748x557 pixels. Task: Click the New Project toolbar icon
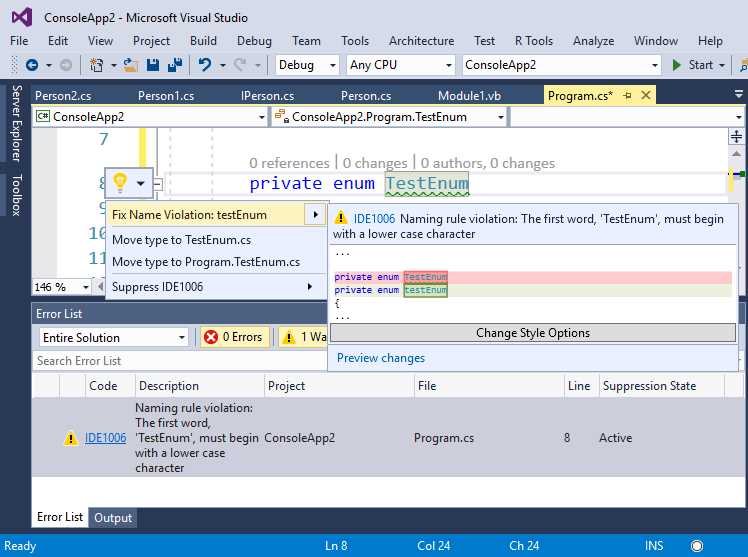(x=97, y=65)
